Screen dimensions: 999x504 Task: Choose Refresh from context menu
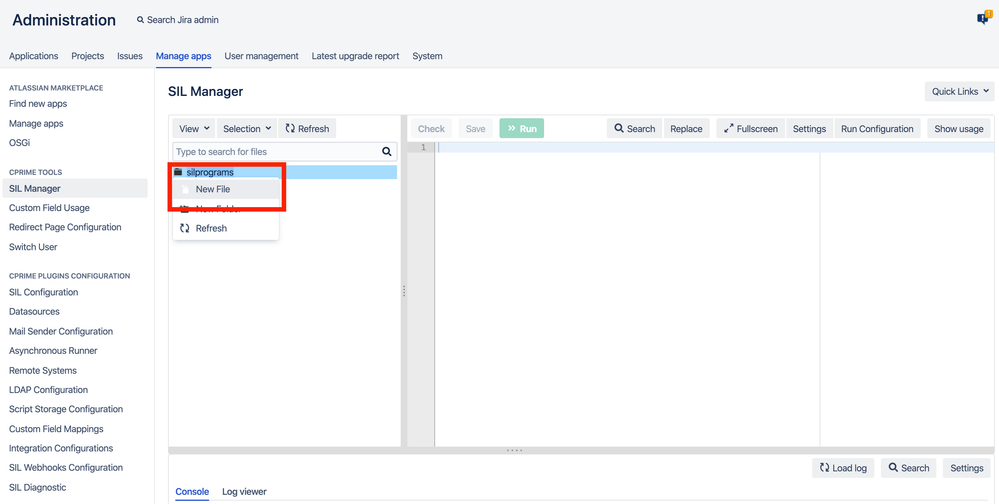pos(226,228)
